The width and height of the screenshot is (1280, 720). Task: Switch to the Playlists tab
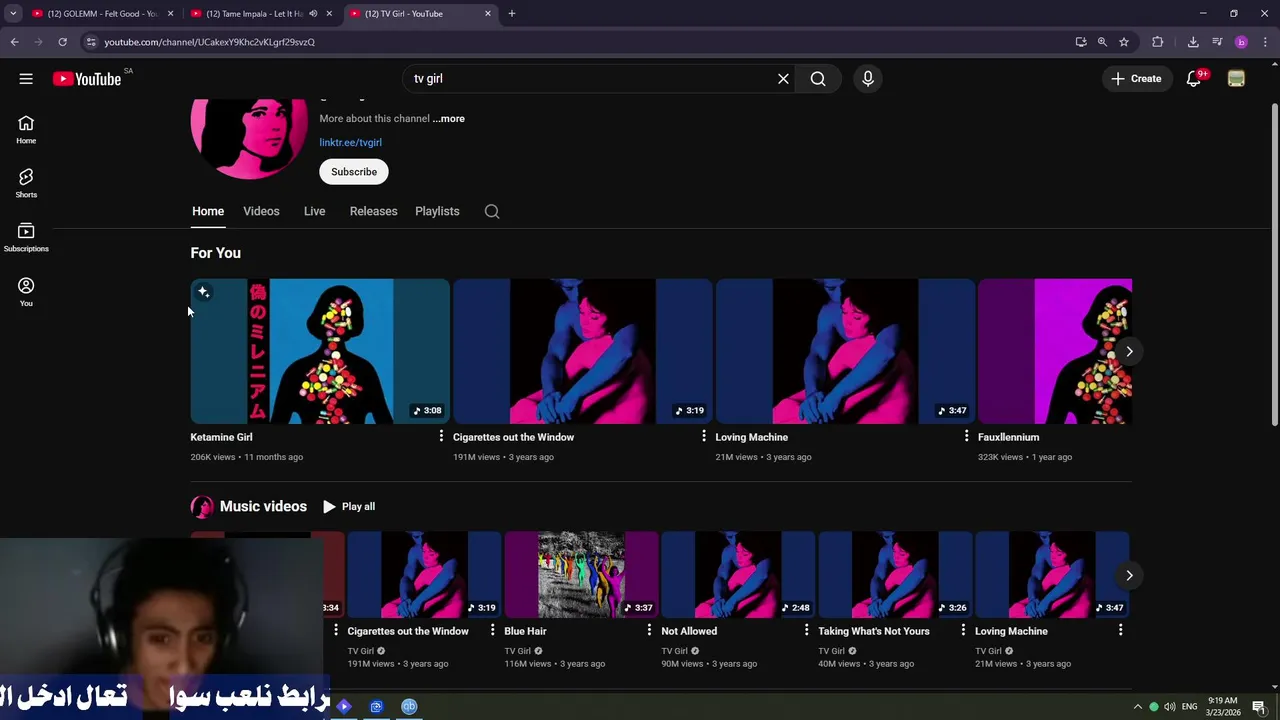[437, 211]
